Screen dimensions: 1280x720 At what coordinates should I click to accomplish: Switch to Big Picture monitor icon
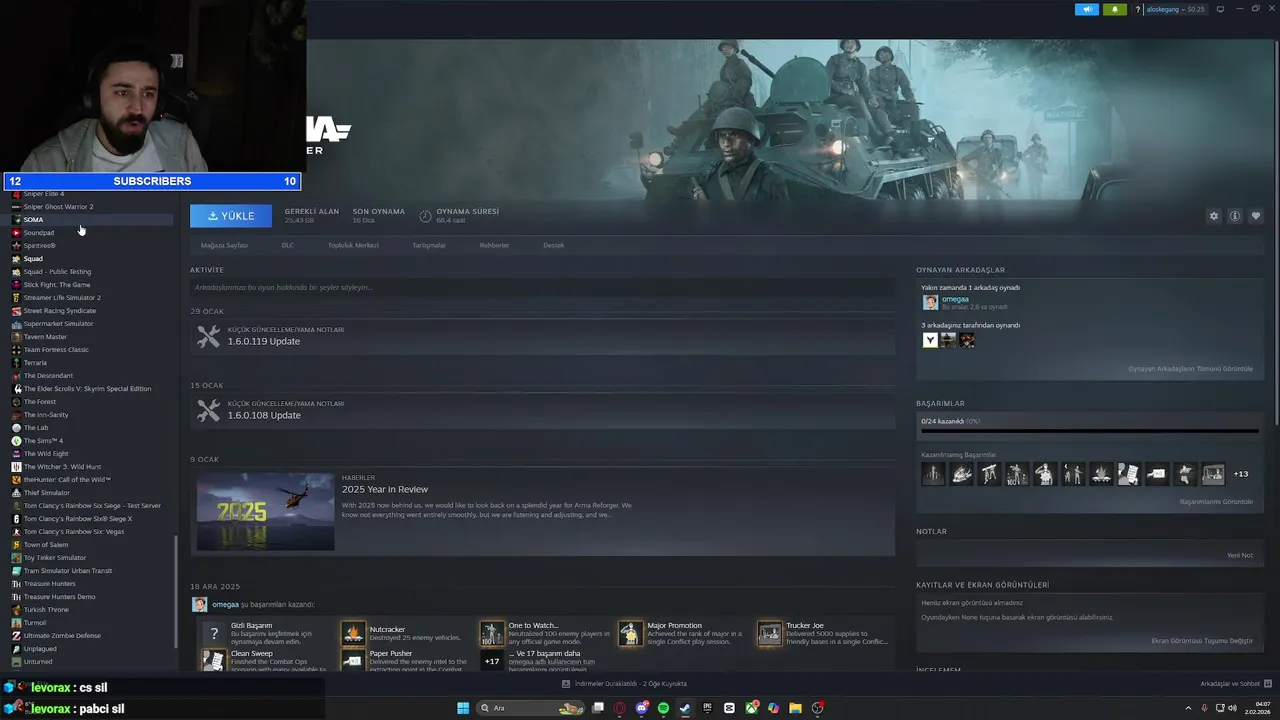[1220, 9]
